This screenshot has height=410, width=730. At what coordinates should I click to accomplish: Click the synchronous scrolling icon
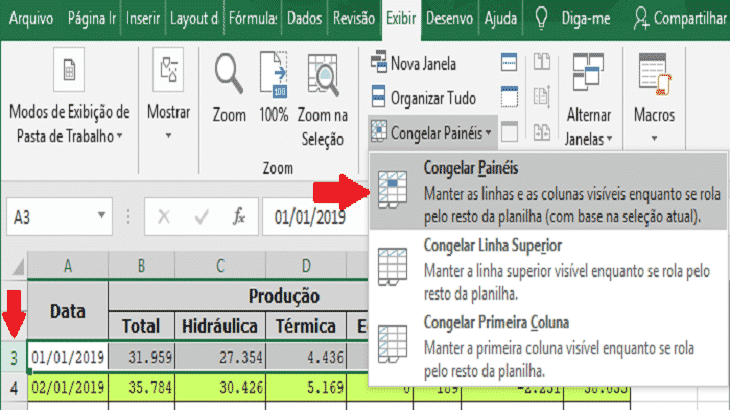pos(541,97)
